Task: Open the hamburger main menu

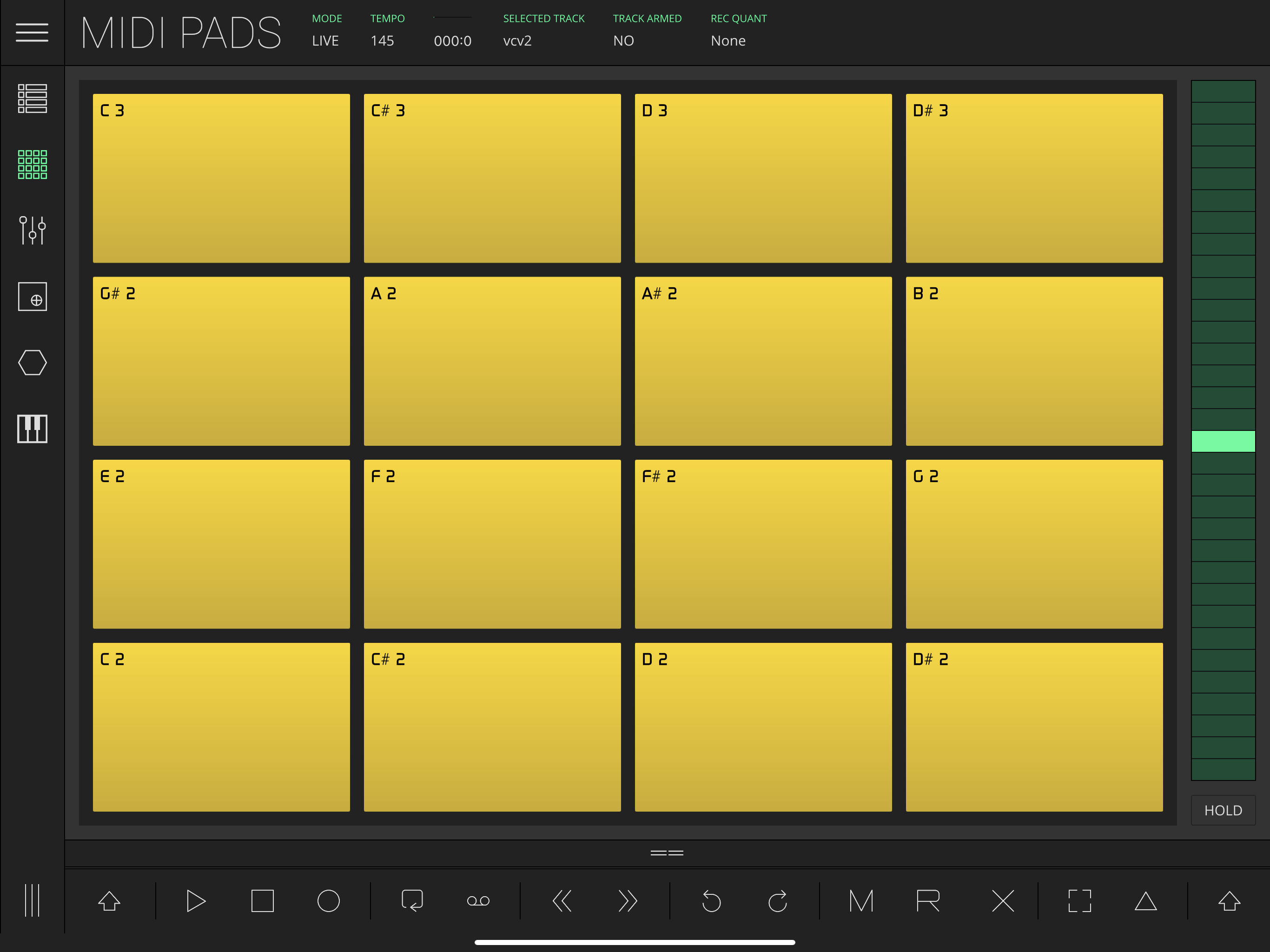Action: point(32,33)
